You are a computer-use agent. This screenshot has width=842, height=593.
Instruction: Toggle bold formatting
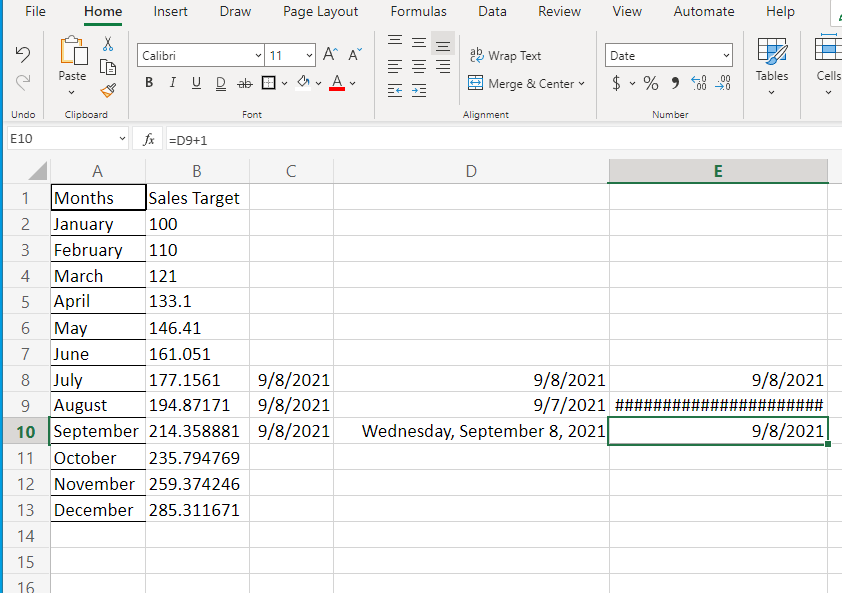(x=148, y=82)
